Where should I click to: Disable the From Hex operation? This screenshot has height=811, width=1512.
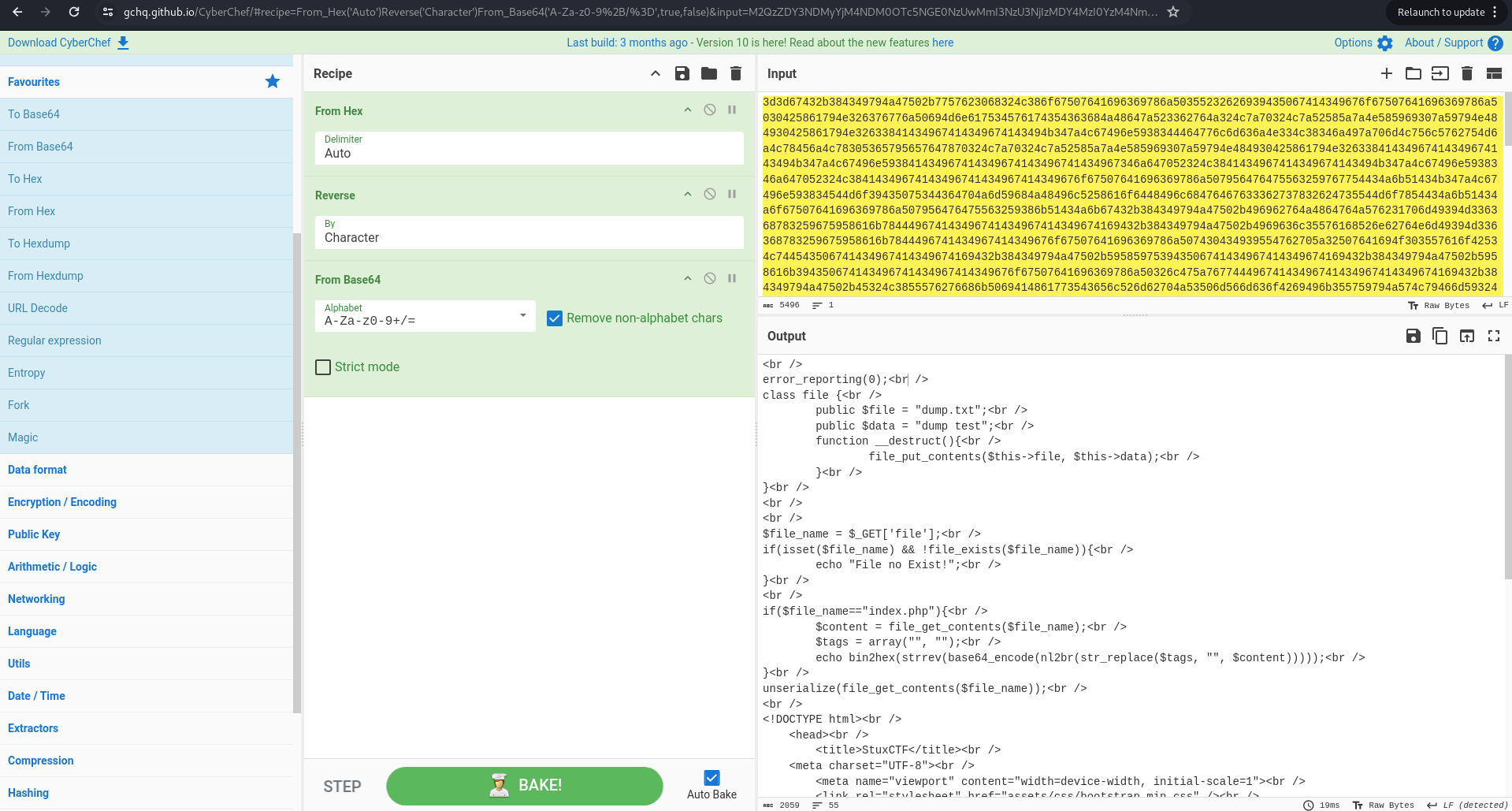coord(710,110)
